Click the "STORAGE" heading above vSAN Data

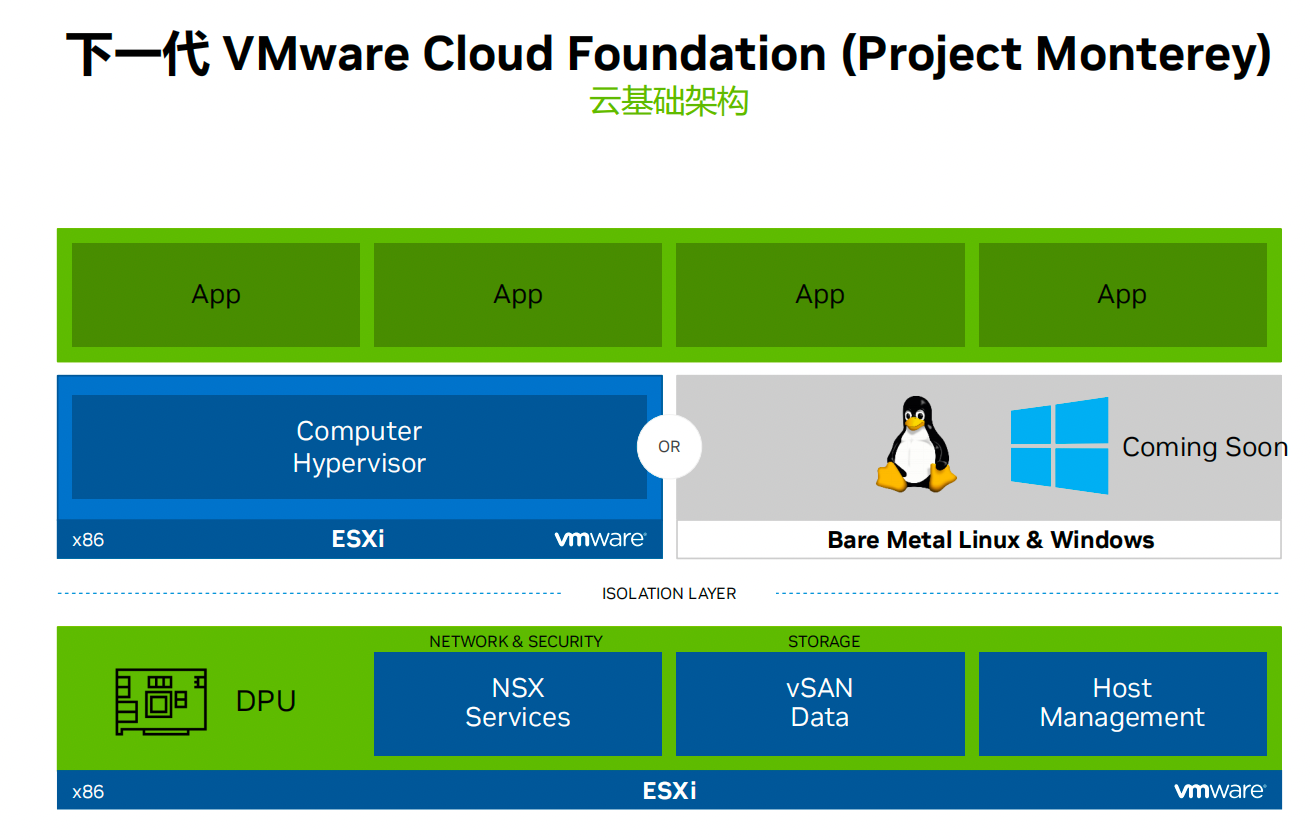tap(824, 641)
